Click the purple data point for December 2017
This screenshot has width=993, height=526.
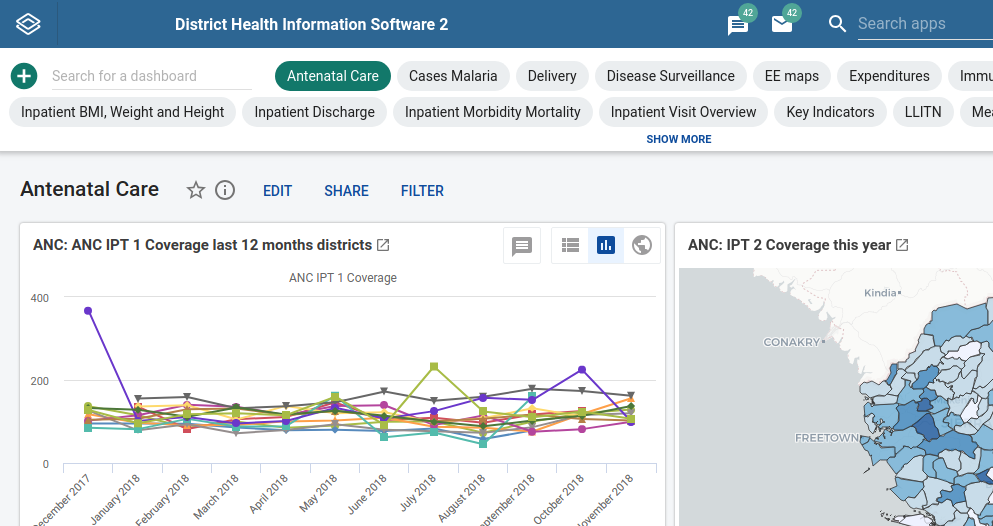(x=88, y=311)
